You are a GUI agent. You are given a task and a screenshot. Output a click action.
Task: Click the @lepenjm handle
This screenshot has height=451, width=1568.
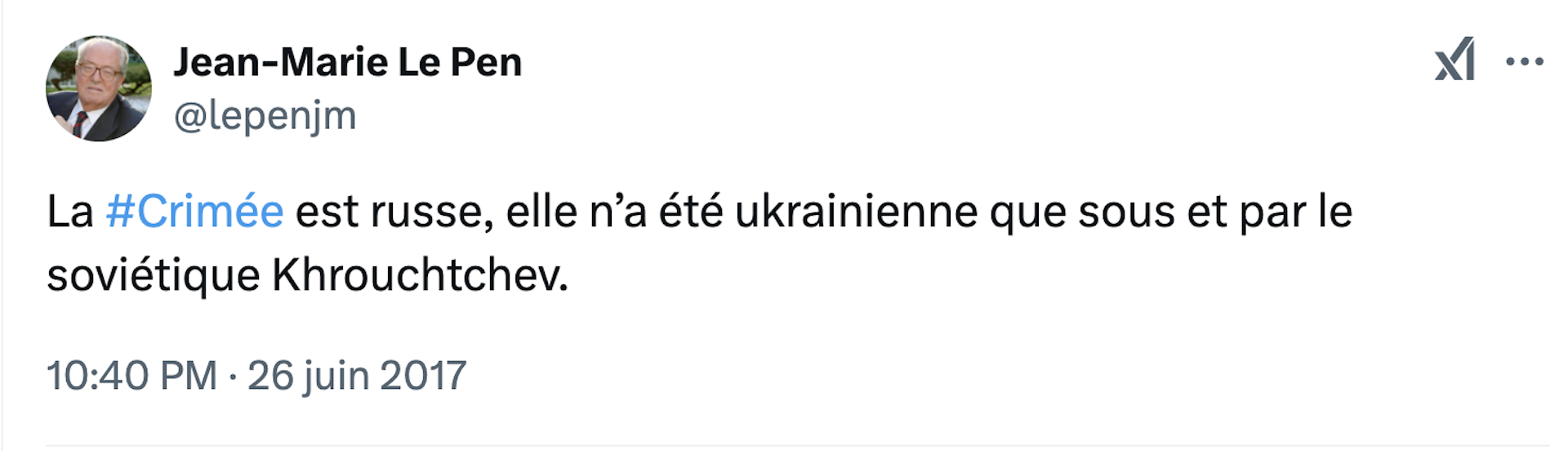pos(265,116)
